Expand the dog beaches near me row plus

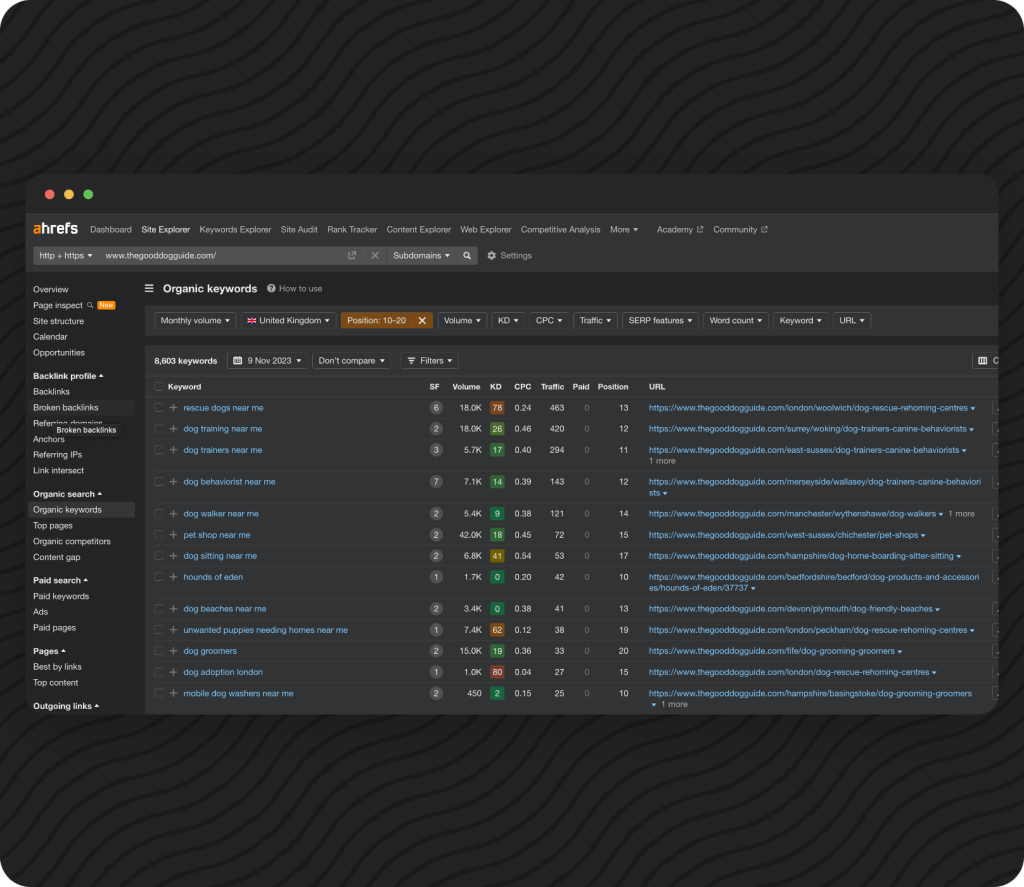point(173,609)
